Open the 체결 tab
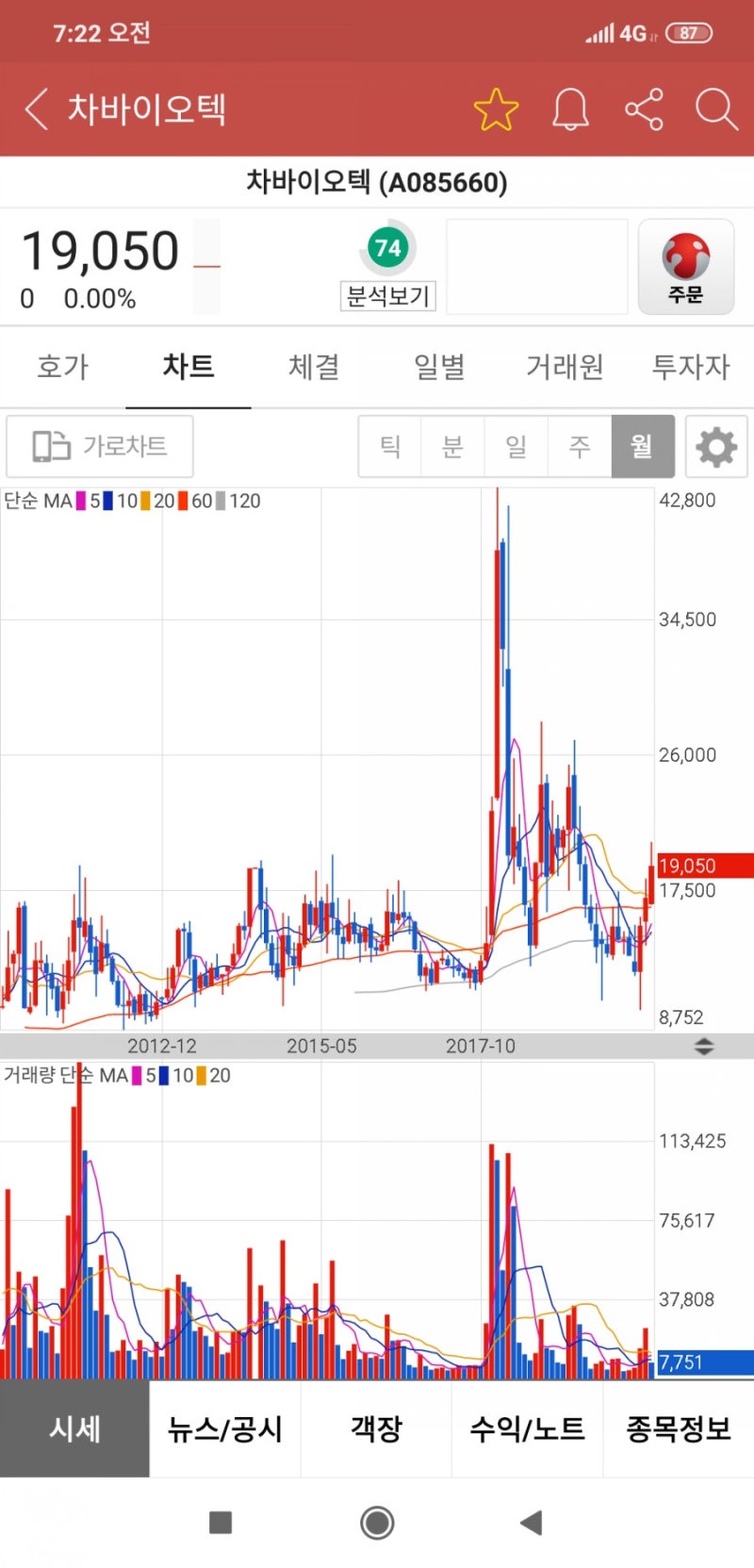 [314, 367]
